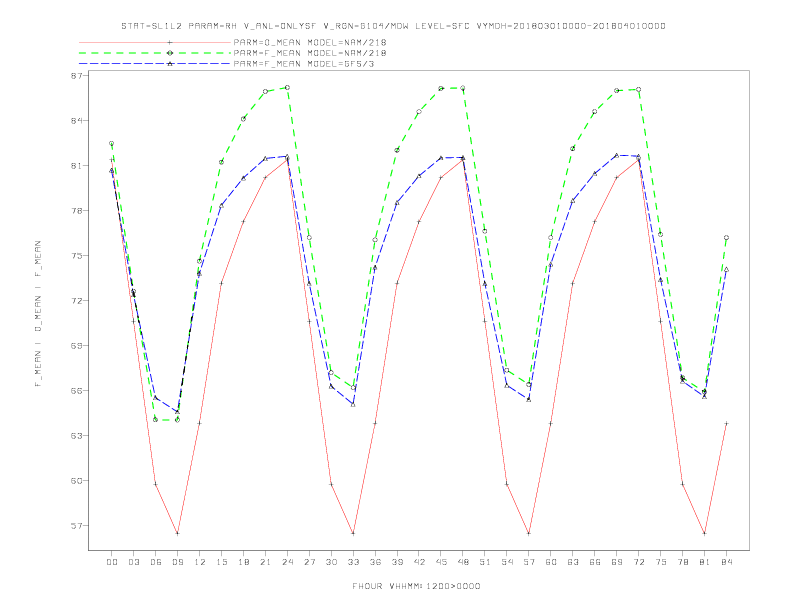Click x-axis tick label 09

[x=177, y=562]
